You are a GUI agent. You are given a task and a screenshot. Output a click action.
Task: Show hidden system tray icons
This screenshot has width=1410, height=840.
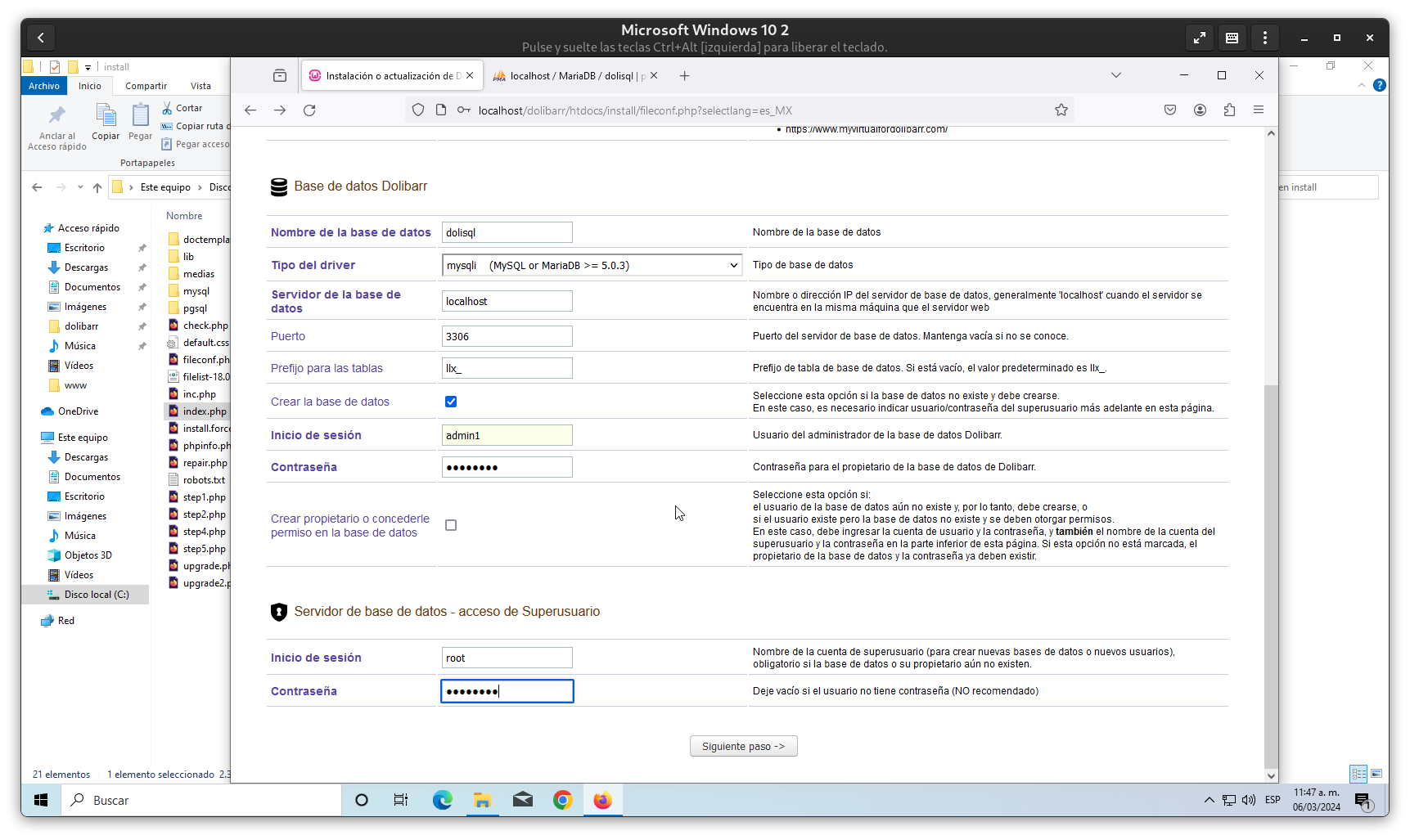(1209, 800)
